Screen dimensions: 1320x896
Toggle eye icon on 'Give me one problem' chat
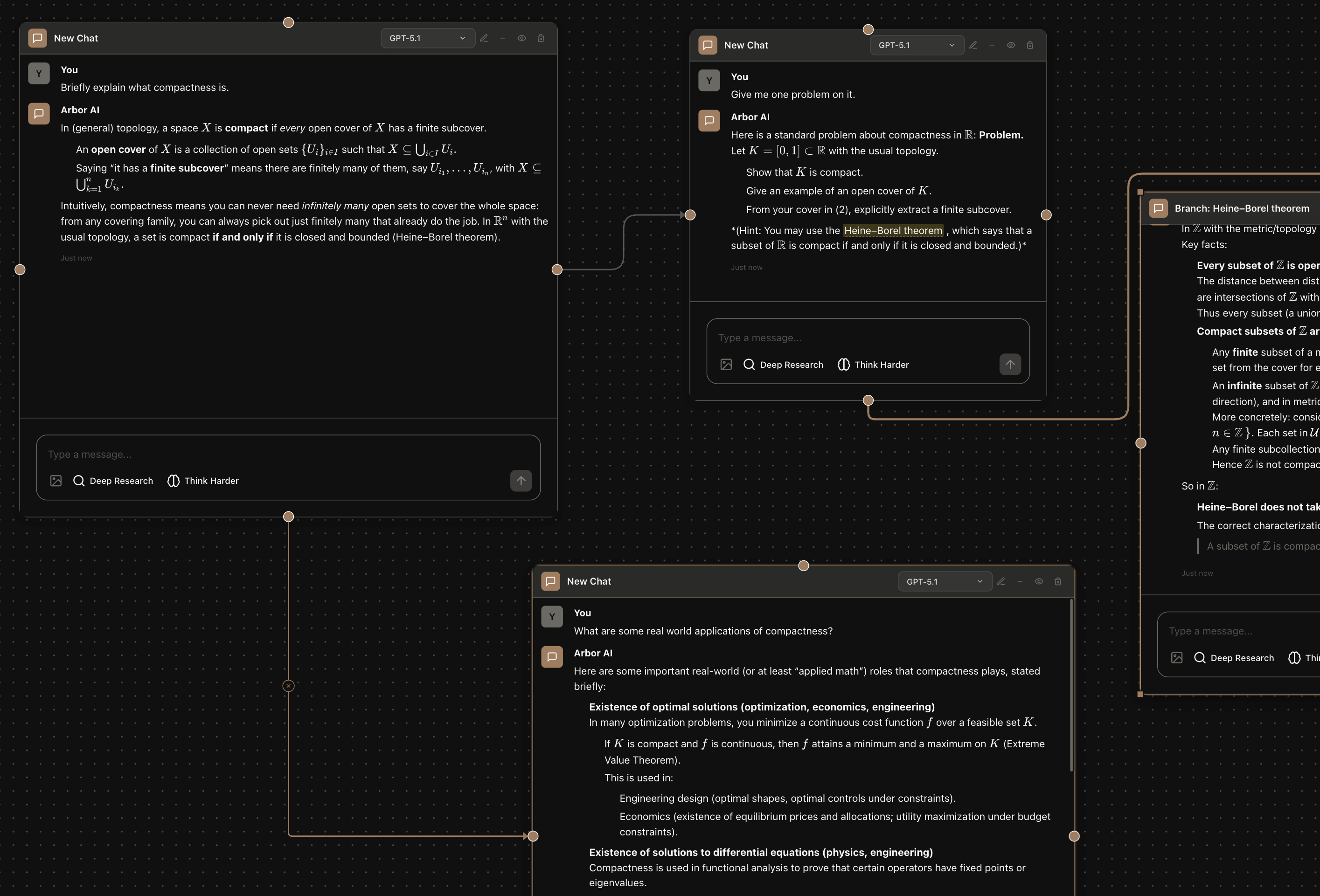point(1011,45)
